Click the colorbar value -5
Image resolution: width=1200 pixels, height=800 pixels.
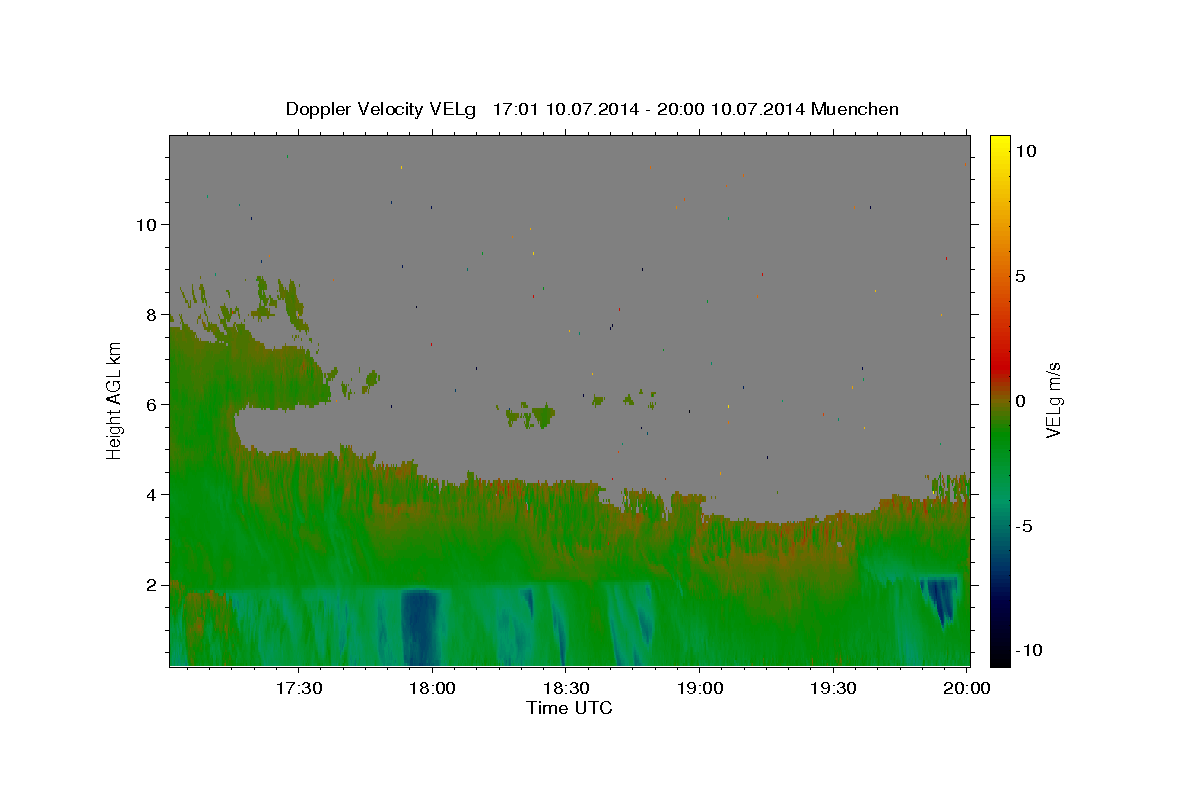point(1024,526)
